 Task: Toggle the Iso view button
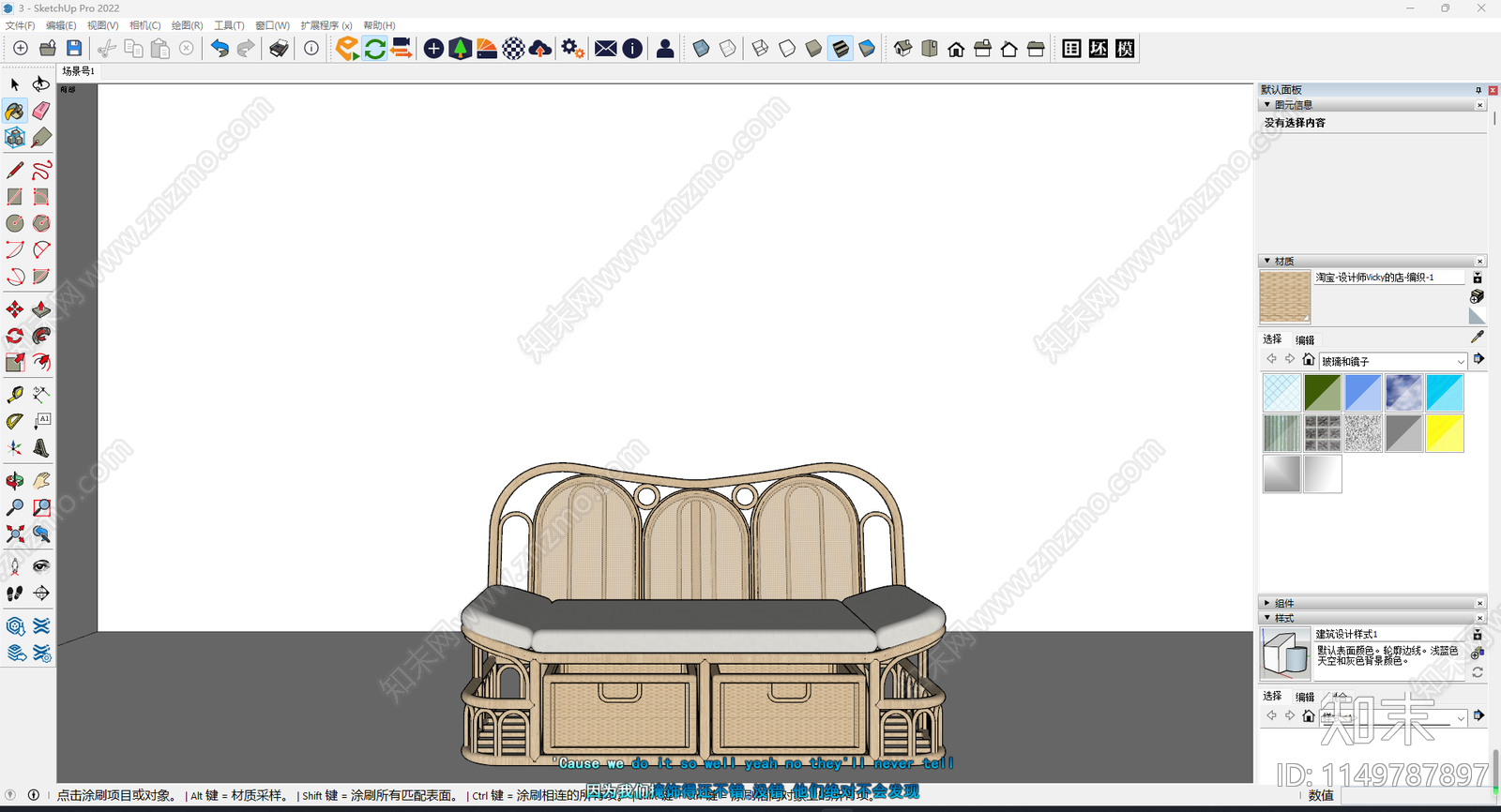903,49
